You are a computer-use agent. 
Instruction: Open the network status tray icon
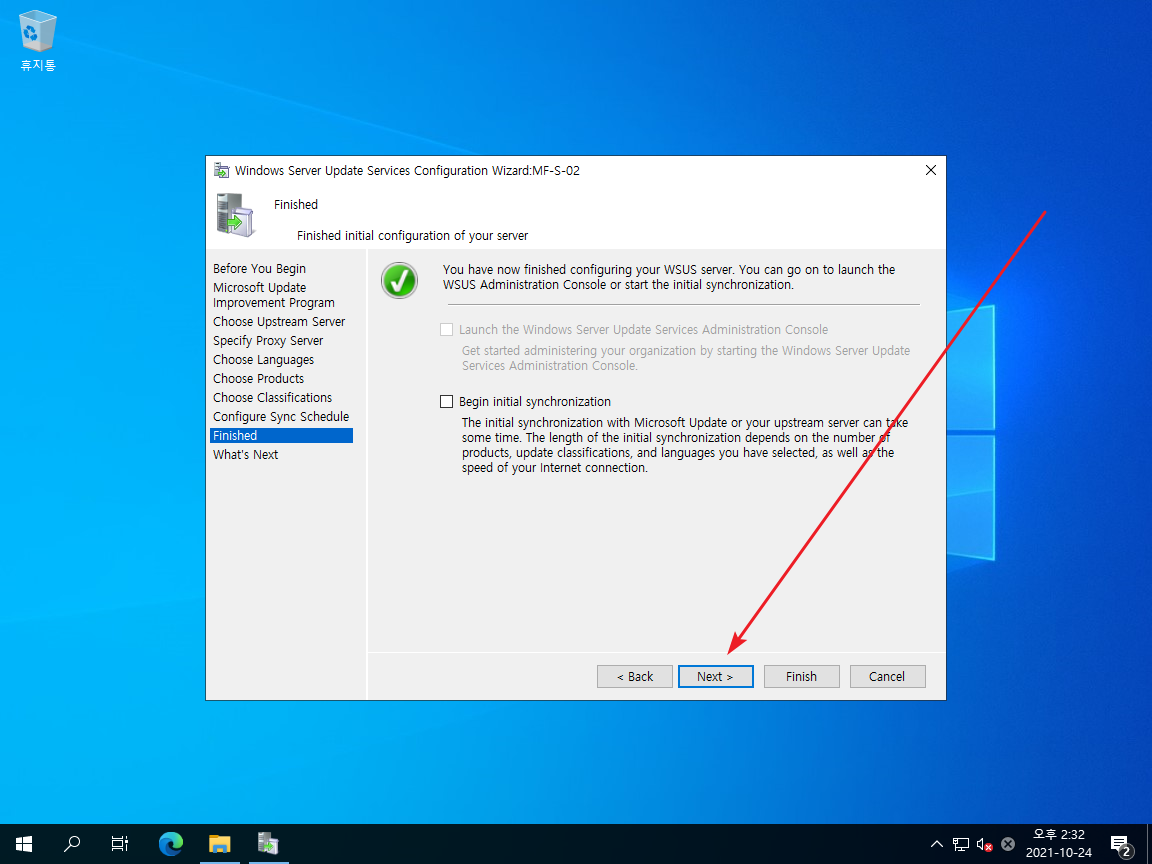961,844
